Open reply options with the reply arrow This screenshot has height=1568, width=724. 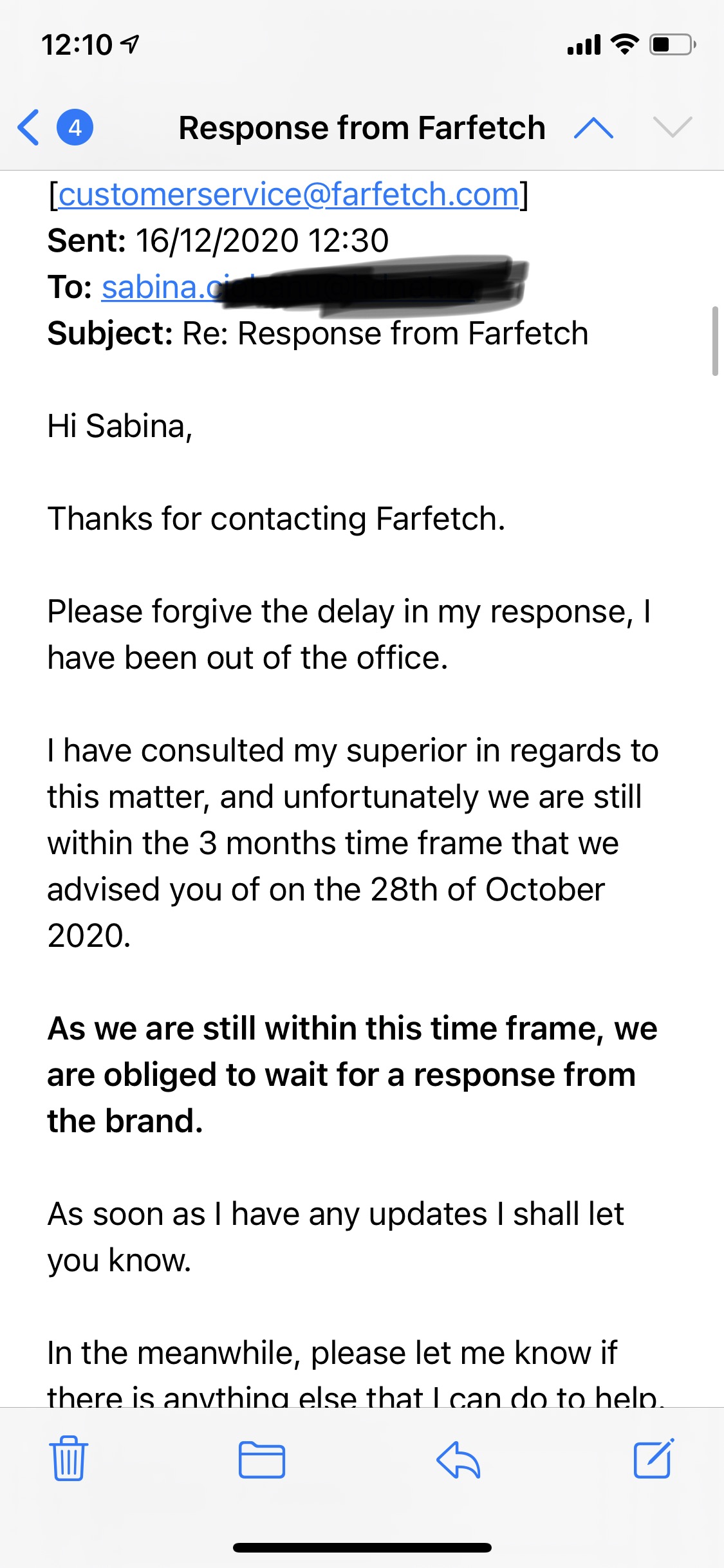458,1459
